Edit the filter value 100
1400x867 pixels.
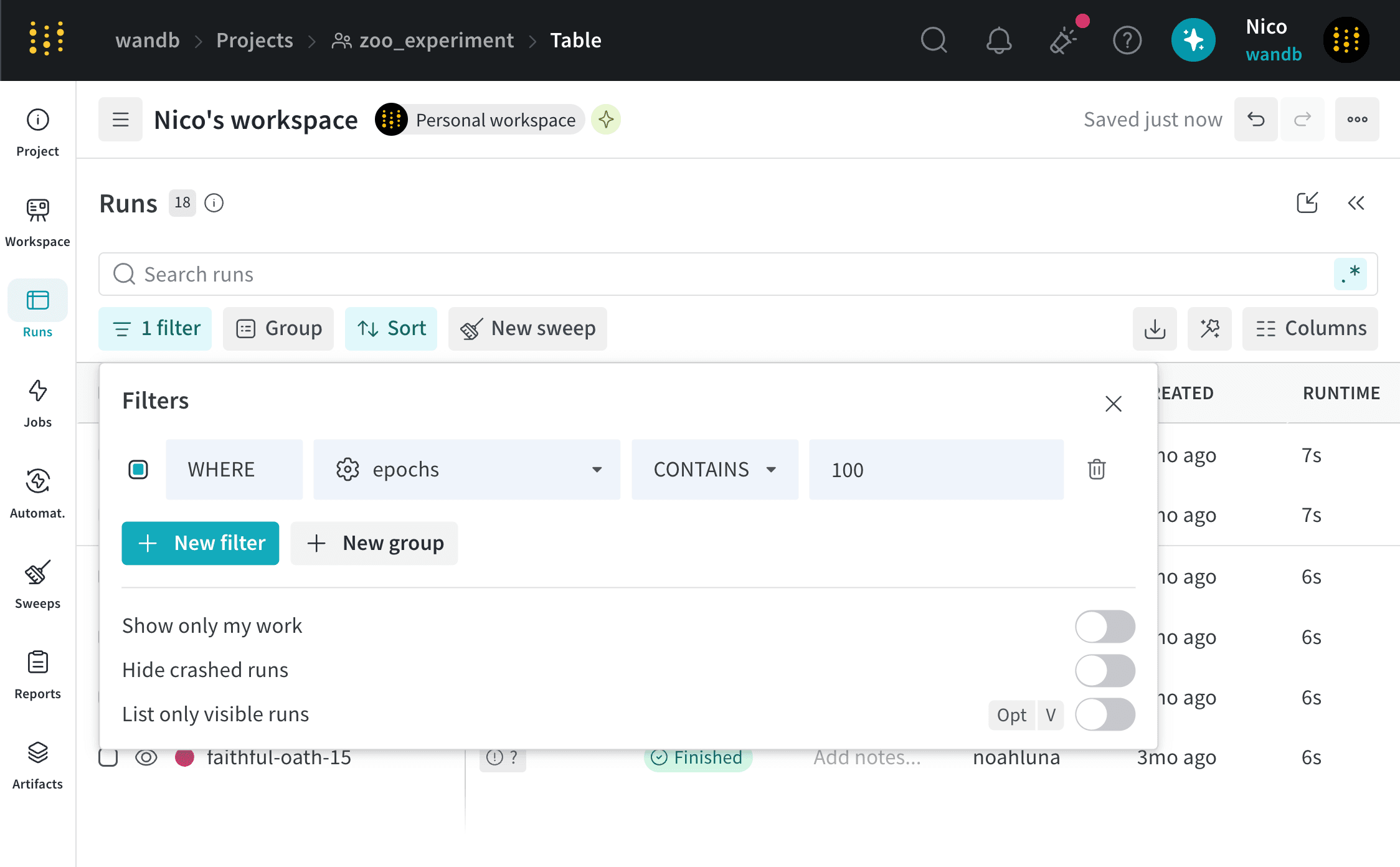click(x=936, y=469)
